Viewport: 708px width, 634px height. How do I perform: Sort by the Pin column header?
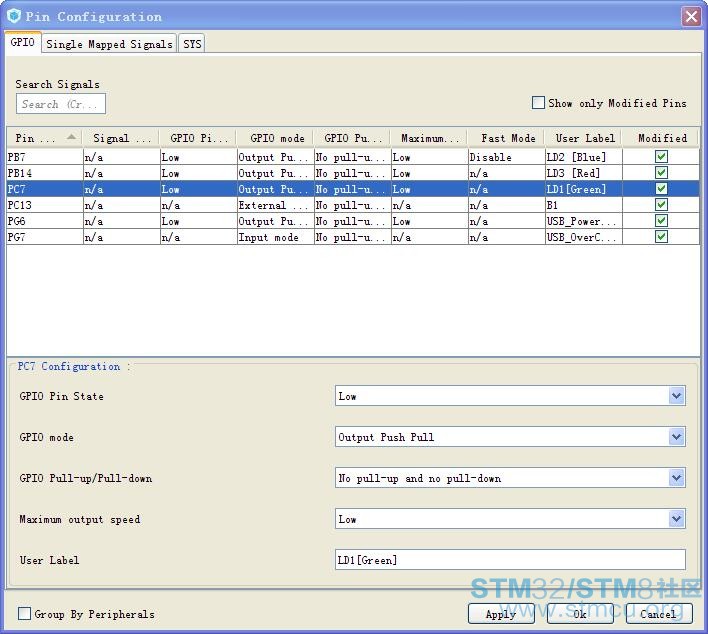pos(44,138)
